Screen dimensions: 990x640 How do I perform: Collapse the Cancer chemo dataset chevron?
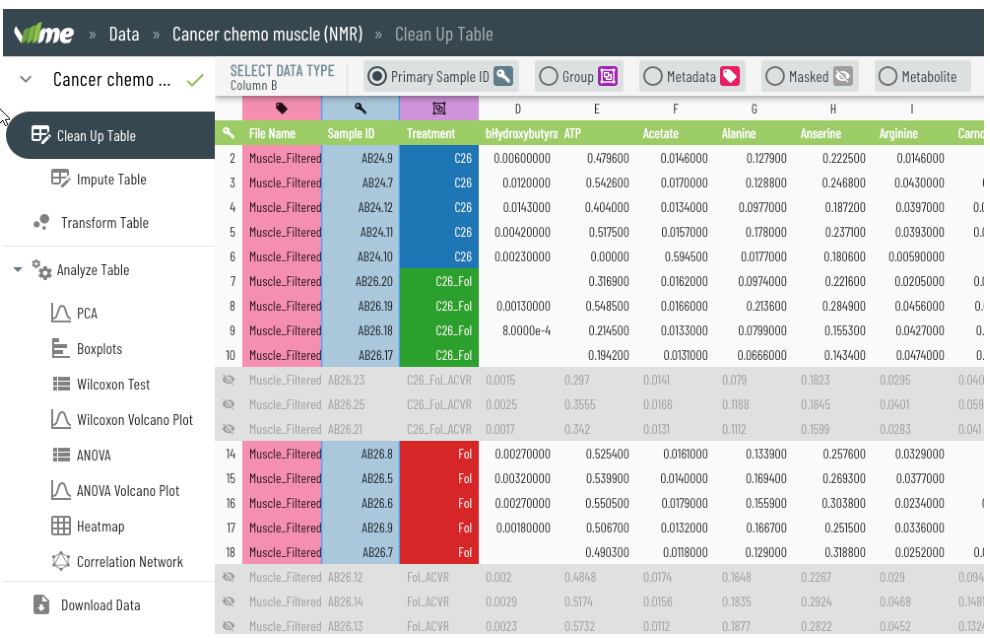[27, 80]
